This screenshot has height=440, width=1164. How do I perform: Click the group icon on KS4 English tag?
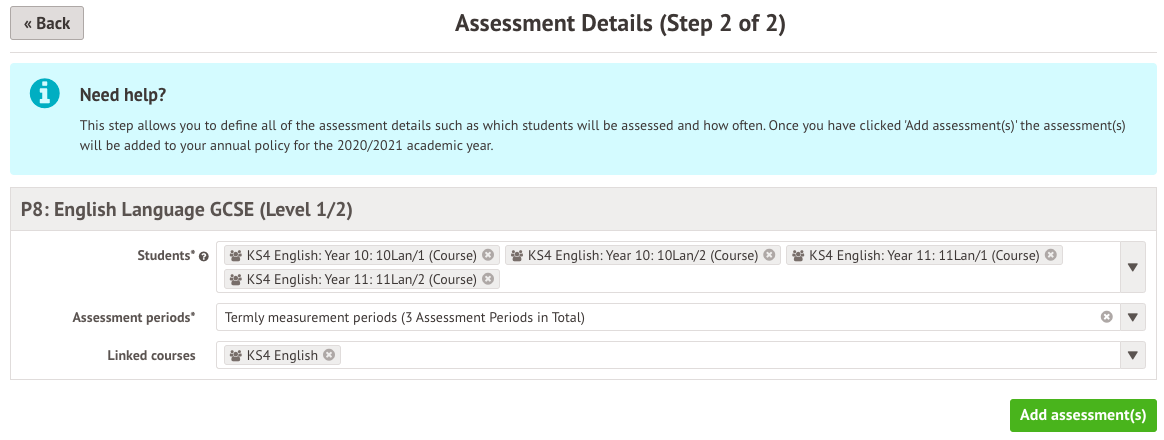[x=236, y=355]
